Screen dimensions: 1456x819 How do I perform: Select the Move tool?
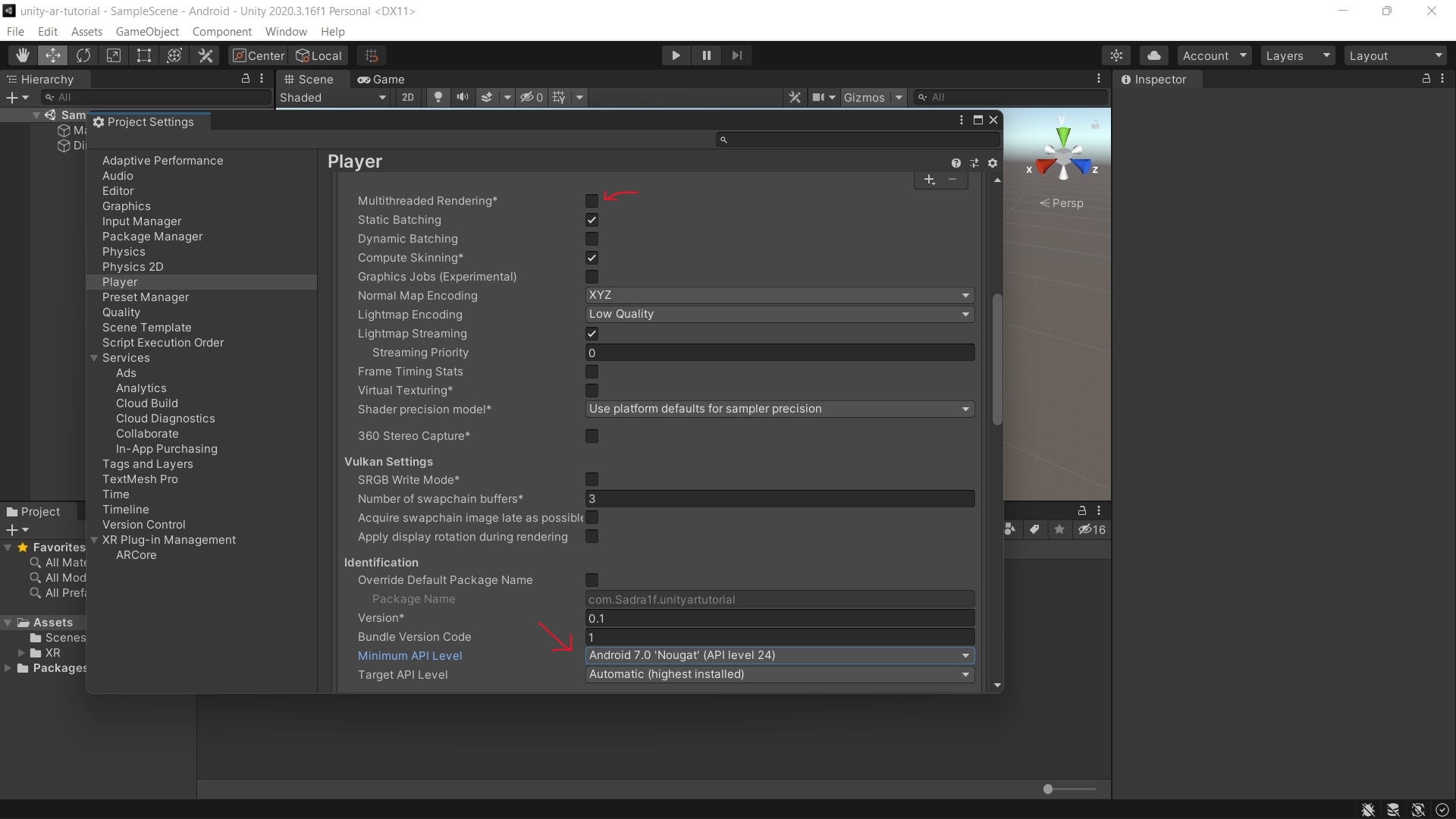[x=53, y=55]
